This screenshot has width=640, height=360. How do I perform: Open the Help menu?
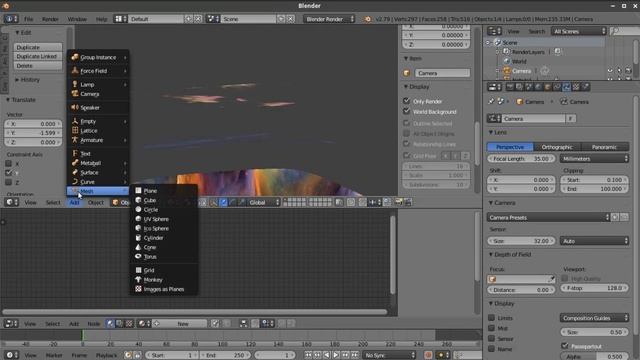click(101, 19)
